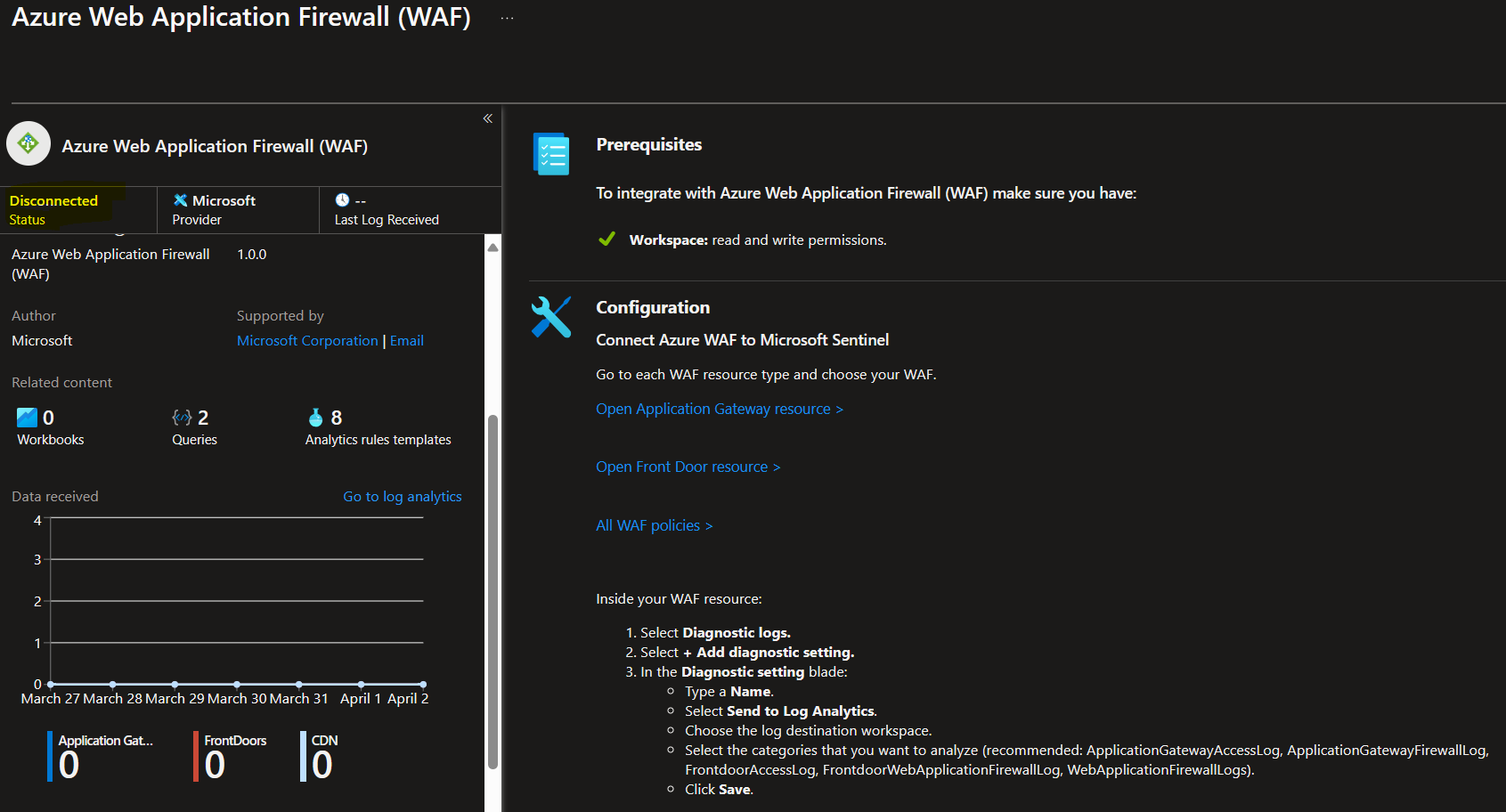Select the FrontDoors data type counter
The width and height of the screenshot is (1506, 812).
pyautogui.click(x=232, y=757)
